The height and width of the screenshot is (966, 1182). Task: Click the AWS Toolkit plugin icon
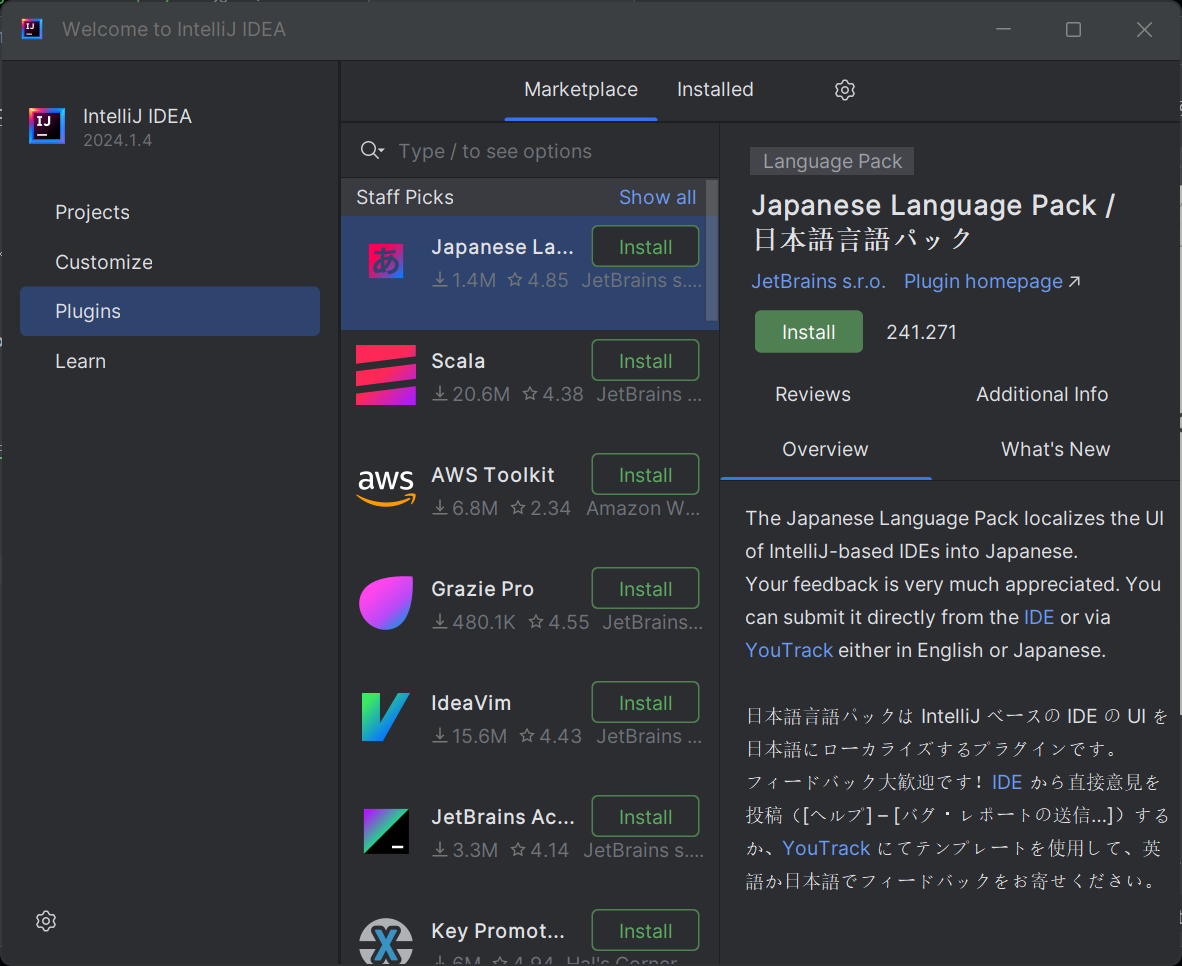pyautogui.click(x=385, y=487)
